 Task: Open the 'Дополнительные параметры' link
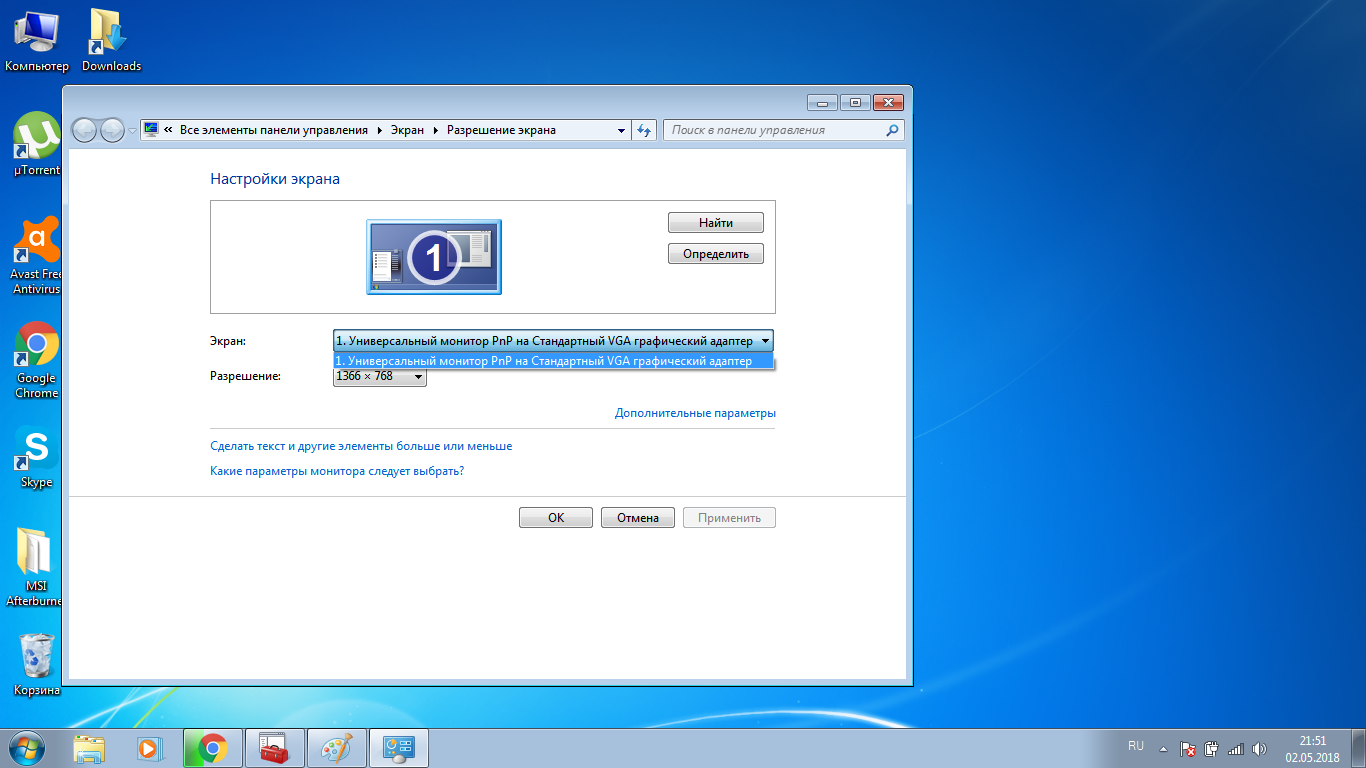tap(696, 413)
